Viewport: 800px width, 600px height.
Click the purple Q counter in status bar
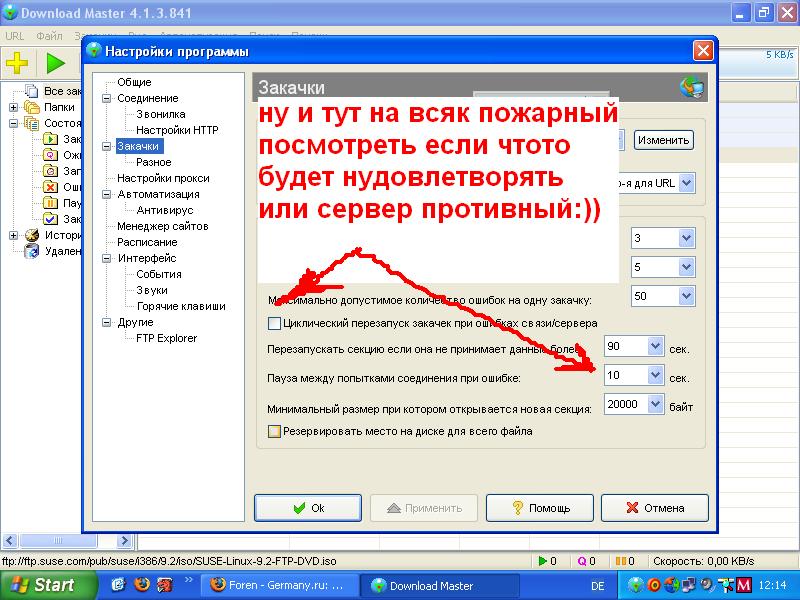[586, 561]
